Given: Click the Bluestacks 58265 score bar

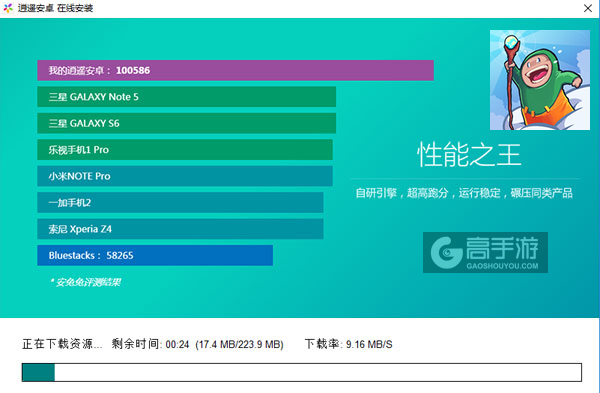Looking at the screenshot, I should [155, 255].
